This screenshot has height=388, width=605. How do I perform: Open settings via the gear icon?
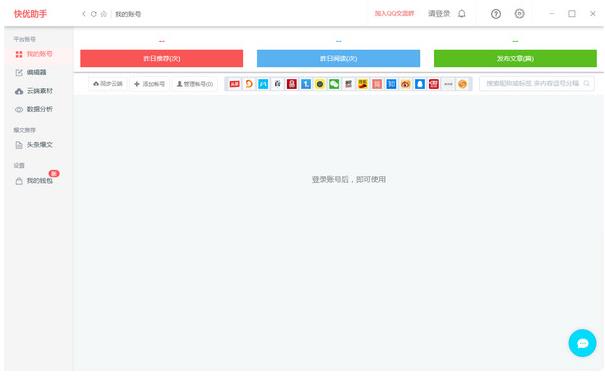click(x=519, y=14)
